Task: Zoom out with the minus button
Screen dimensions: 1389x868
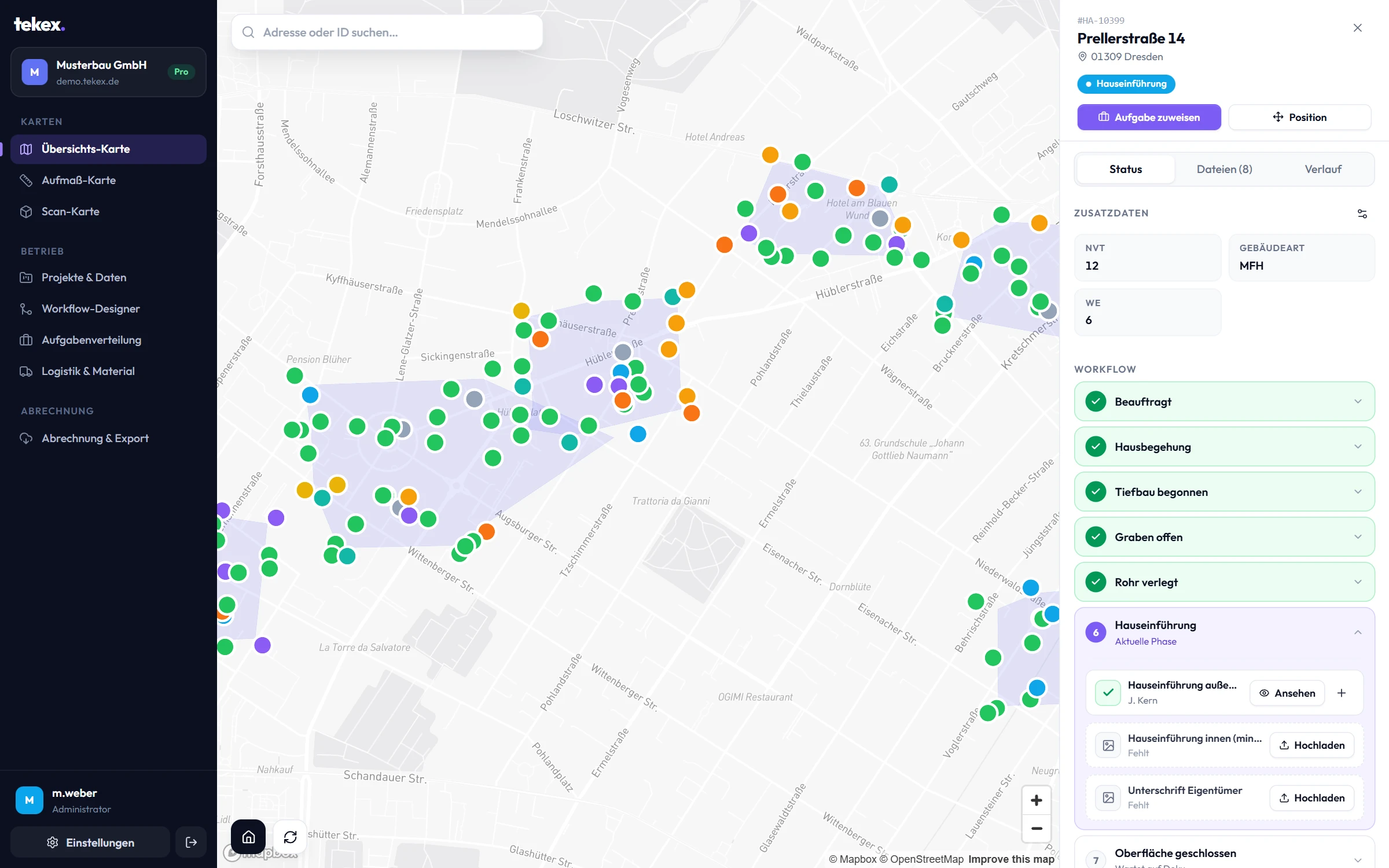Action: (1037, 829)
